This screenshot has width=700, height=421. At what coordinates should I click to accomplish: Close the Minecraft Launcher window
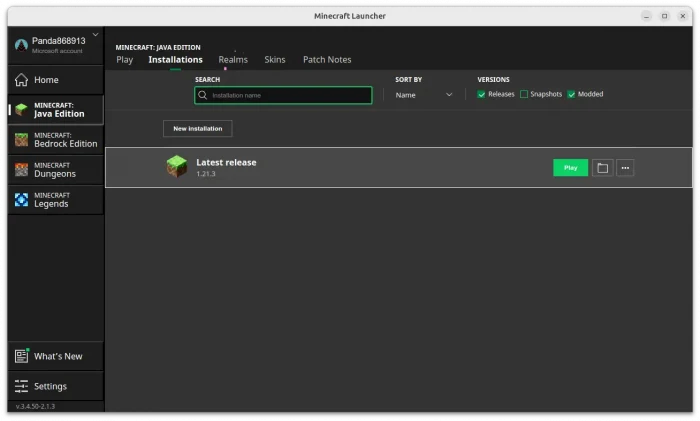[683, 16]
